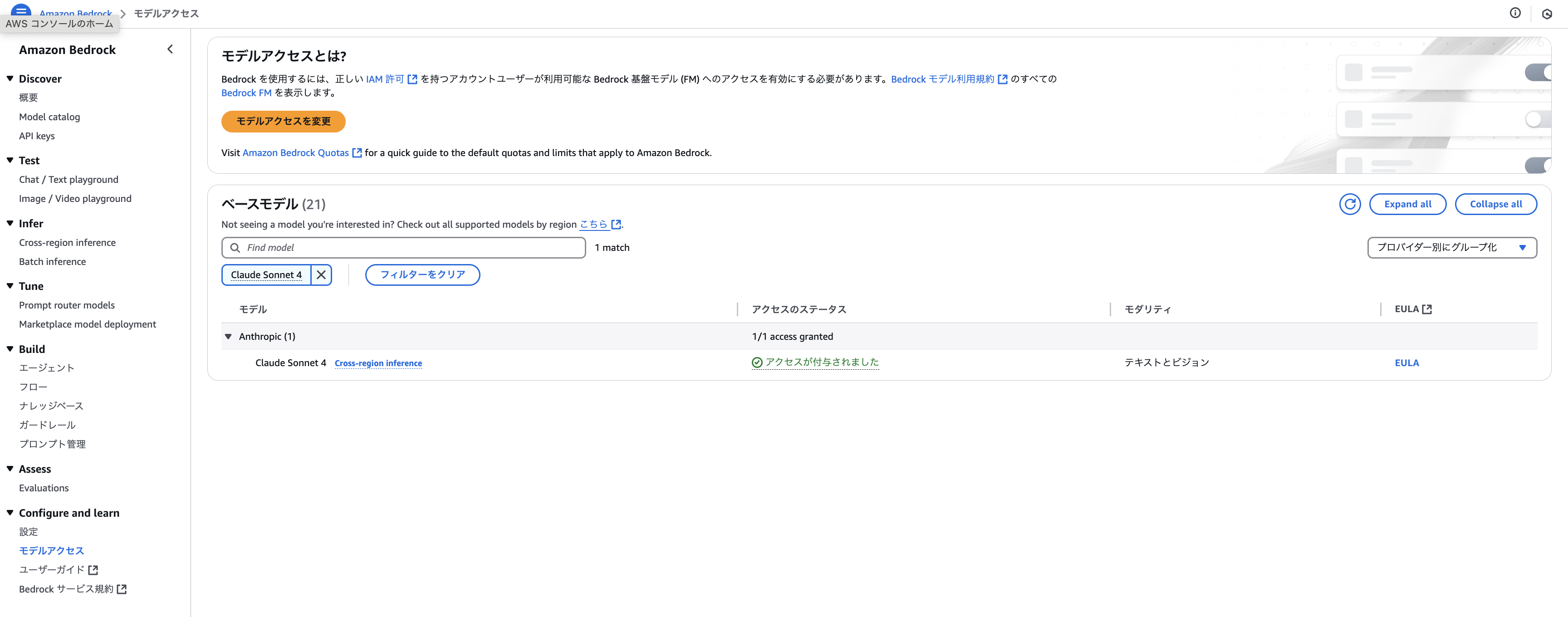Open Model catalog in sidebar
Viewport: 1568px width, 617px height.
[x=49, y=117]
